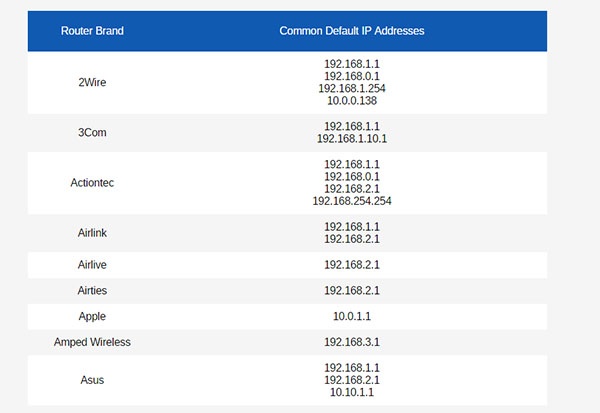This screenshot has width=600, height=413.
Task: Click the 192.168.3.1 Amped Wireless address
Action: click(351, 342)
